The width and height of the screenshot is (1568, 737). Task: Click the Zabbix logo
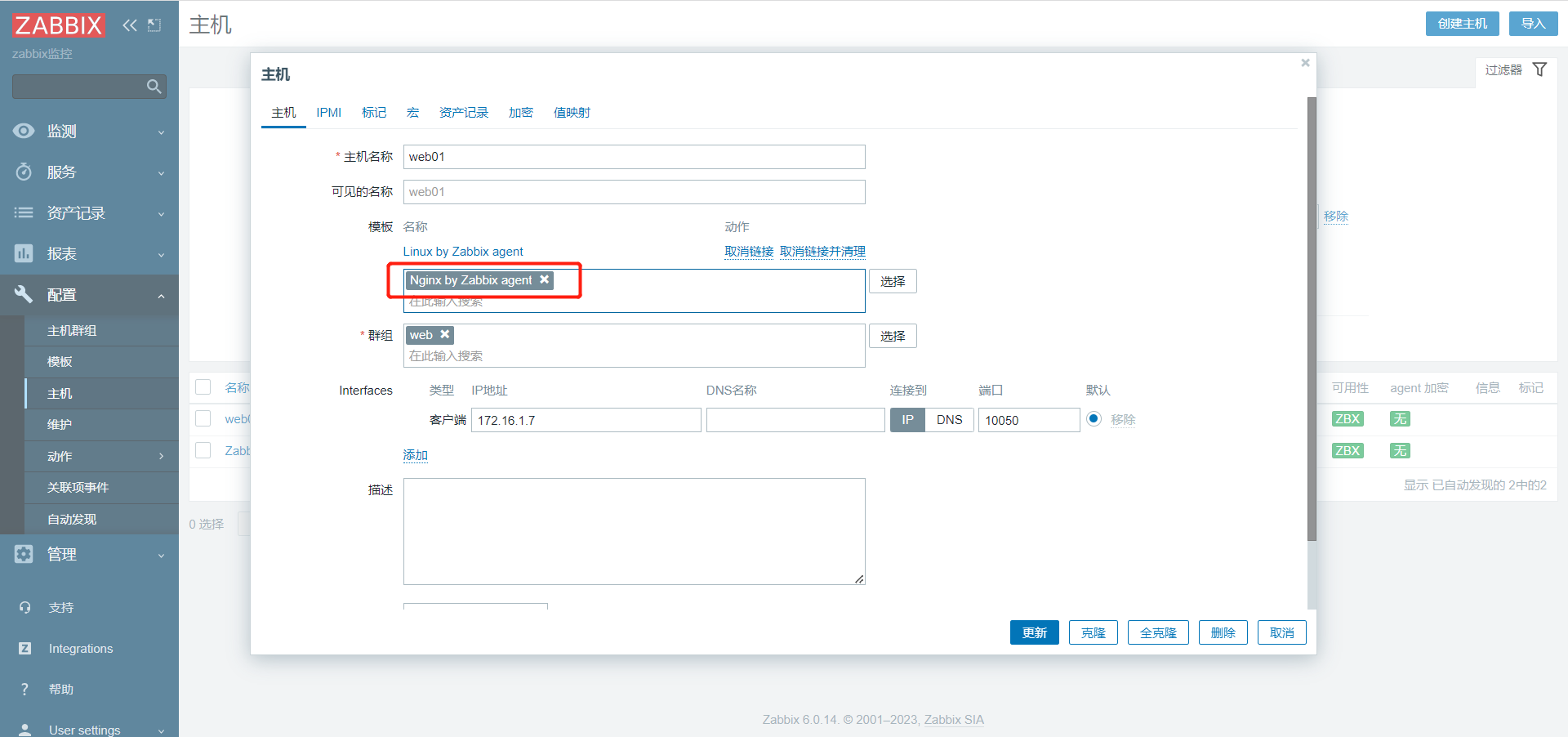[58, 25]
